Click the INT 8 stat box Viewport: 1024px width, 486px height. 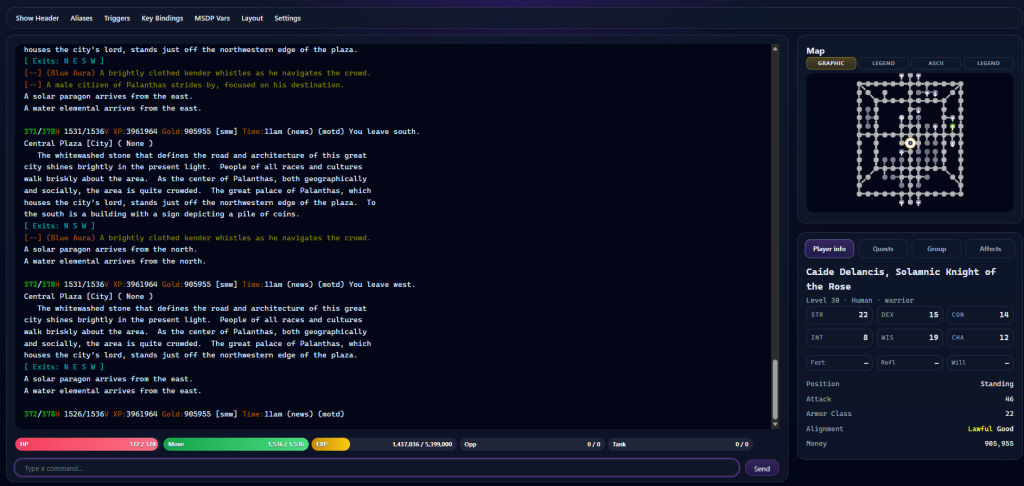pos(839,338)
